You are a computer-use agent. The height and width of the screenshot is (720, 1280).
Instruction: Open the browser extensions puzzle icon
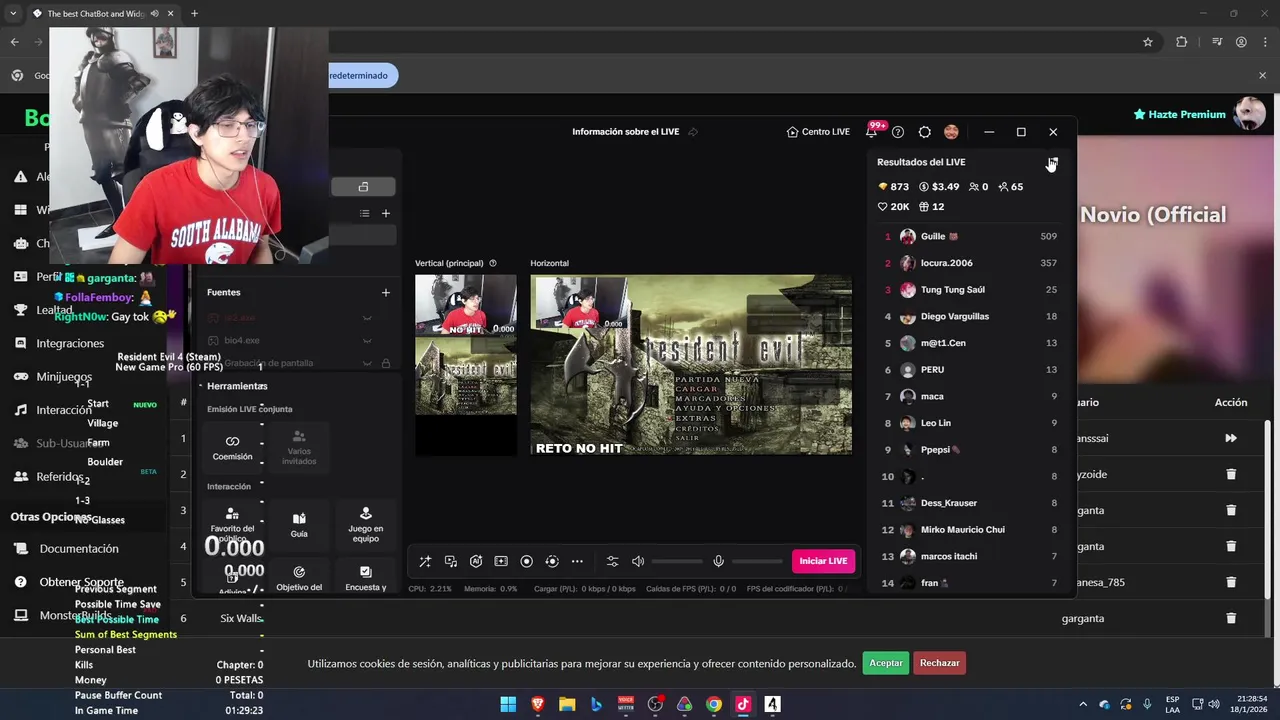(1181, 42)
